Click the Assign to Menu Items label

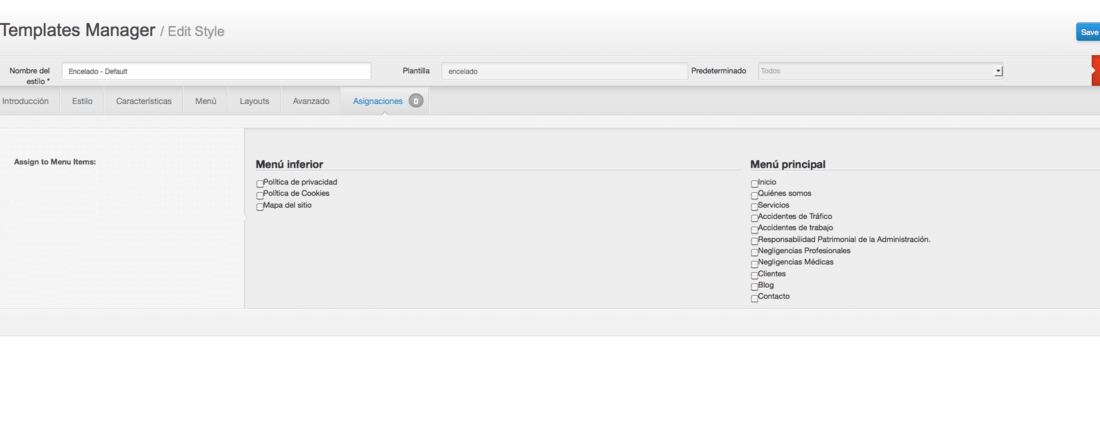click(x=55, y=162)
